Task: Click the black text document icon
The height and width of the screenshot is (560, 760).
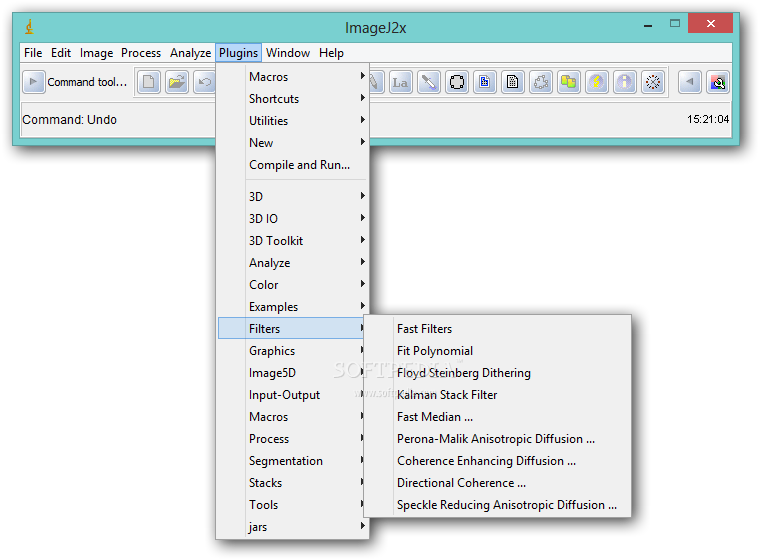Action: (x=513, y=82)
